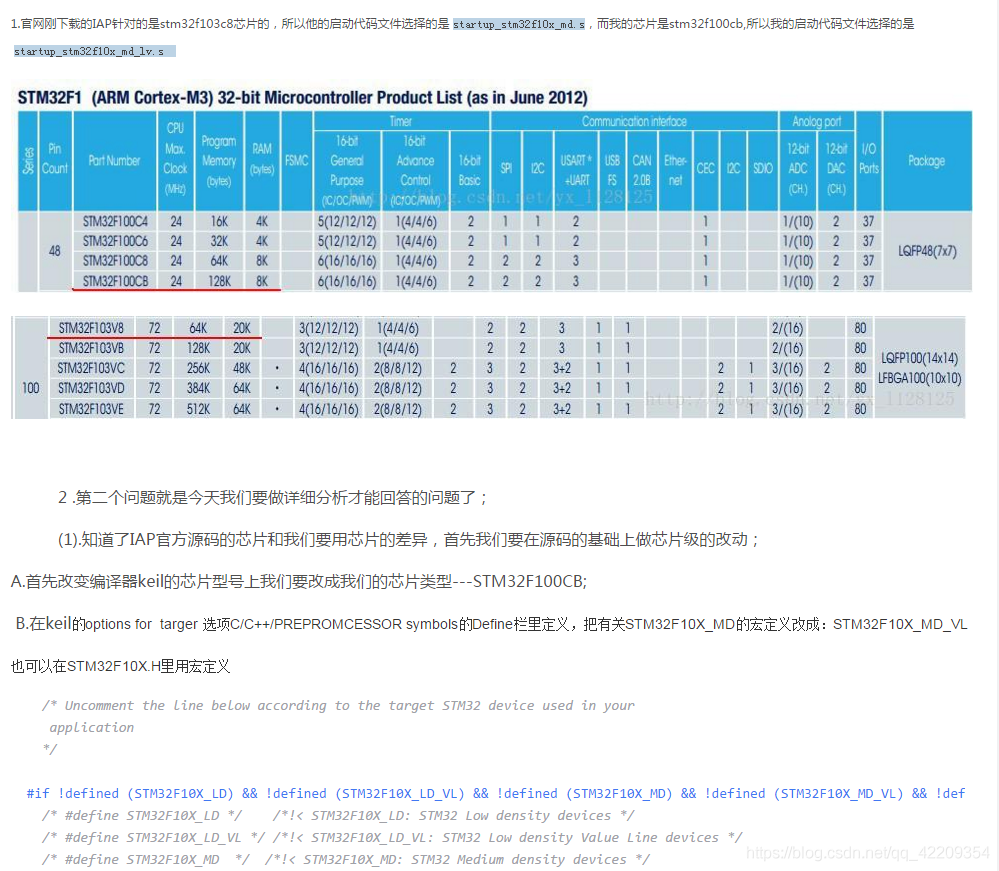Image resolution: width=999 pixels, height=871 pixels.
Task: Click the CEC column header
Action: tap(705, 169)
